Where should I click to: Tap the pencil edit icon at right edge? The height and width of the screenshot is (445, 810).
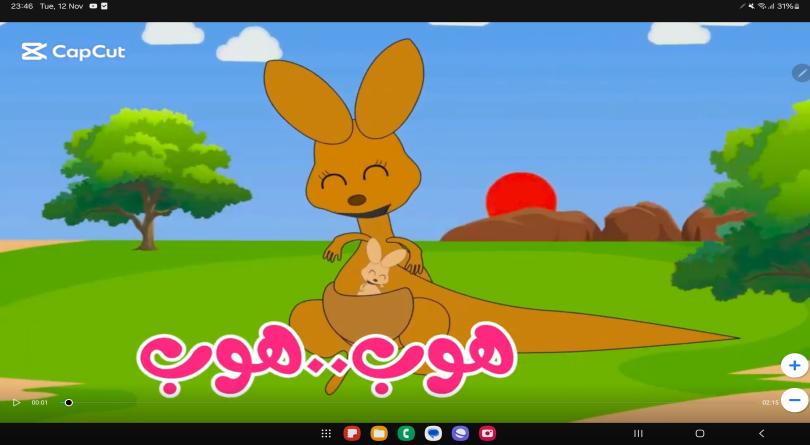click(801, 73)
